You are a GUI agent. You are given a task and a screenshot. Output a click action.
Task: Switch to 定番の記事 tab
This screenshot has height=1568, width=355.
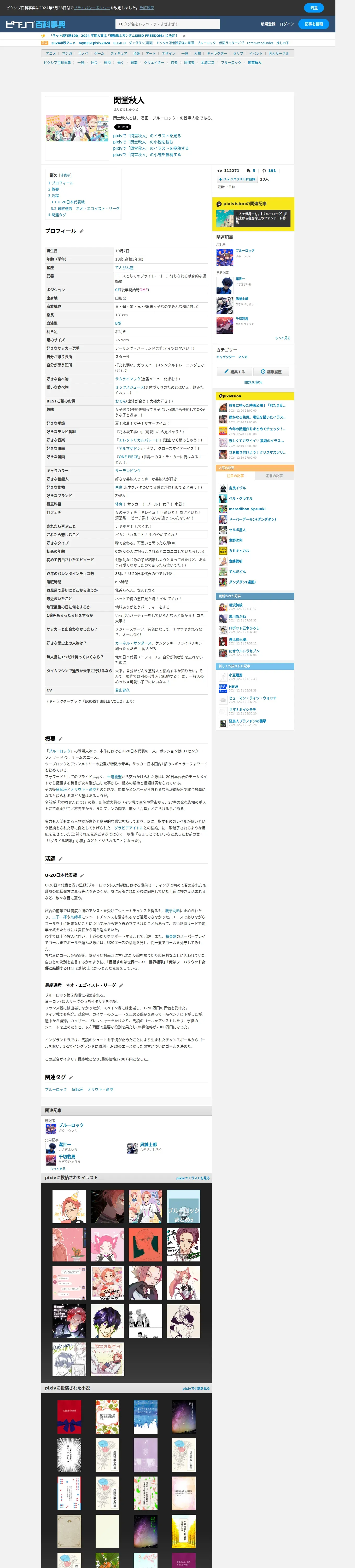(x=274, y=476)
